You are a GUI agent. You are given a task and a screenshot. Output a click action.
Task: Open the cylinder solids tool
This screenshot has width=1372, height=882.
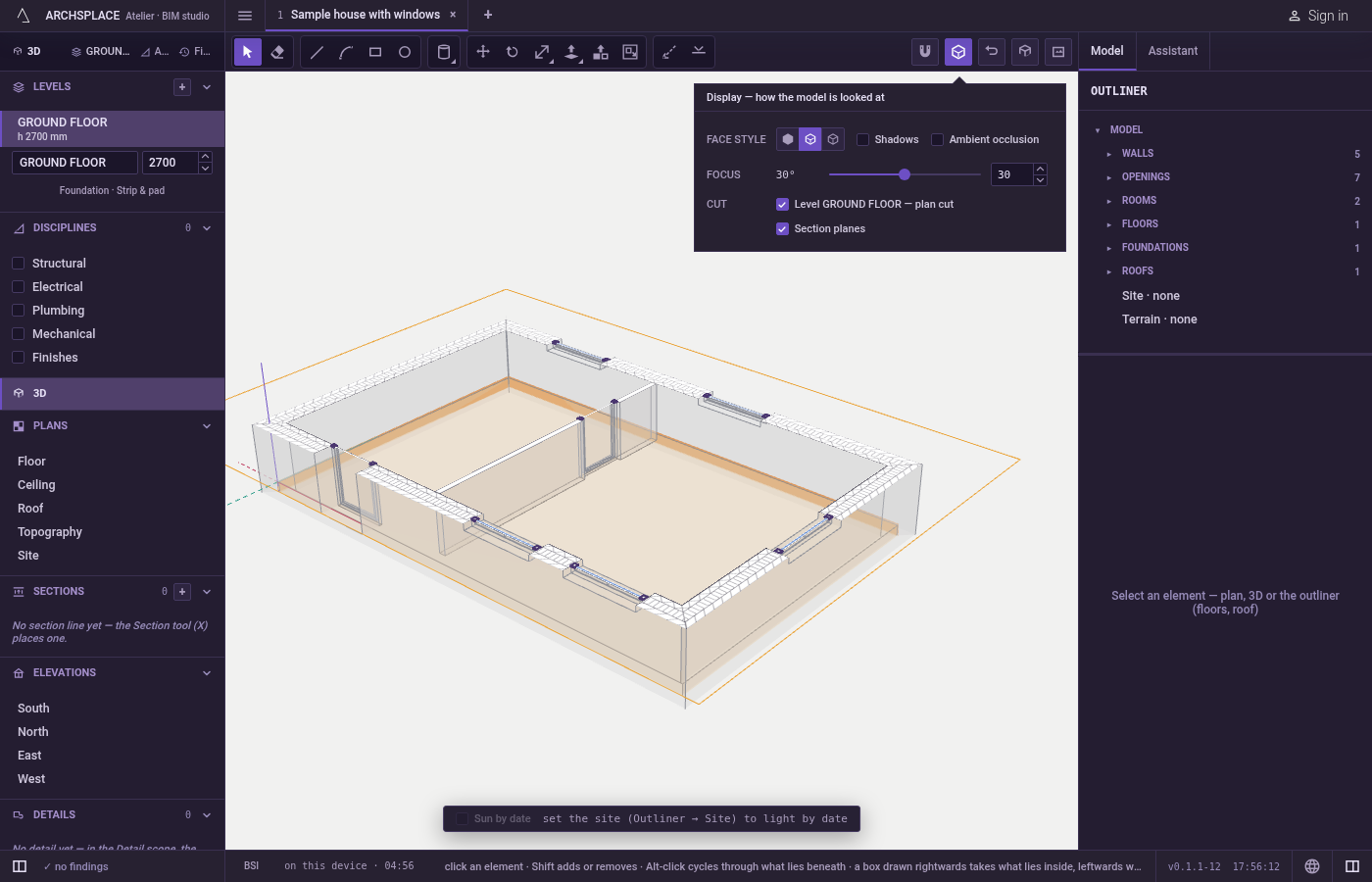coord(444,52)
